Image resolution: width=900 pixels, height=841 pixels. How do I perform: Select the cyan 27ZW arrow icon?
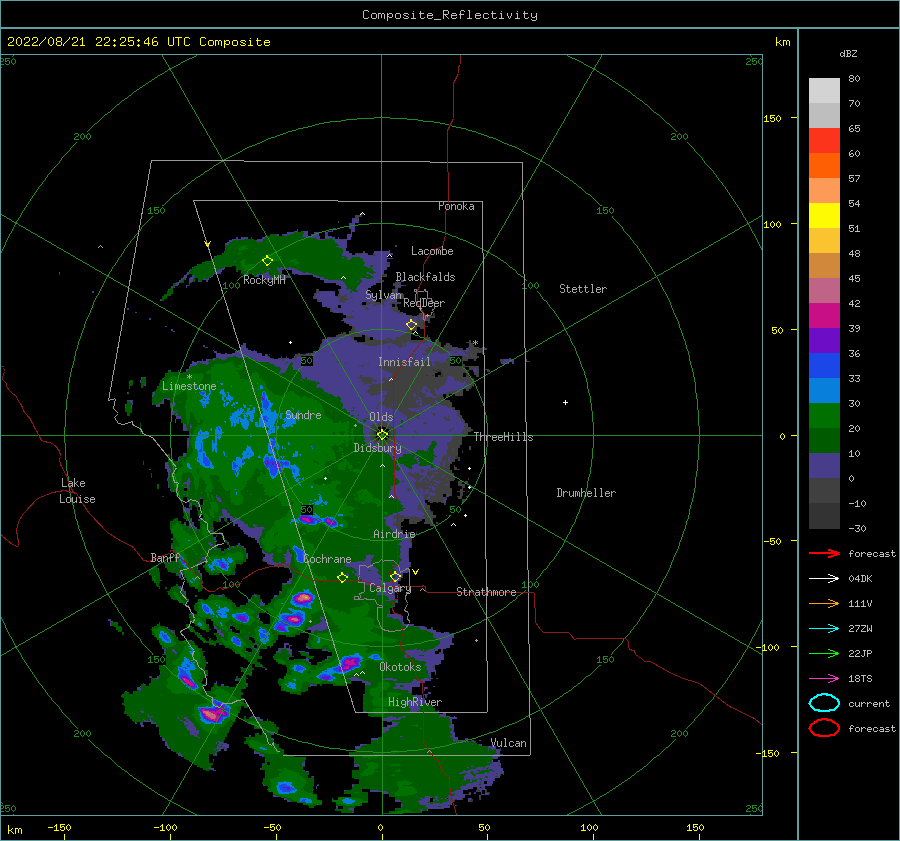pos(824,629)
